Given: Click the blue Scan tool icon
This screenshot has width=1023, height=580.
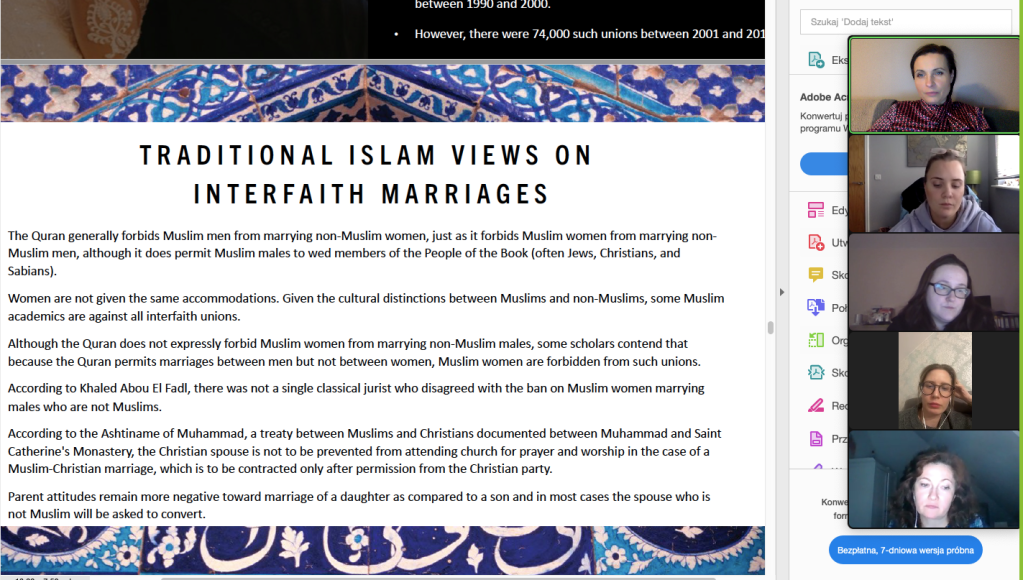Looking at the screenshot, I should 815,373.
